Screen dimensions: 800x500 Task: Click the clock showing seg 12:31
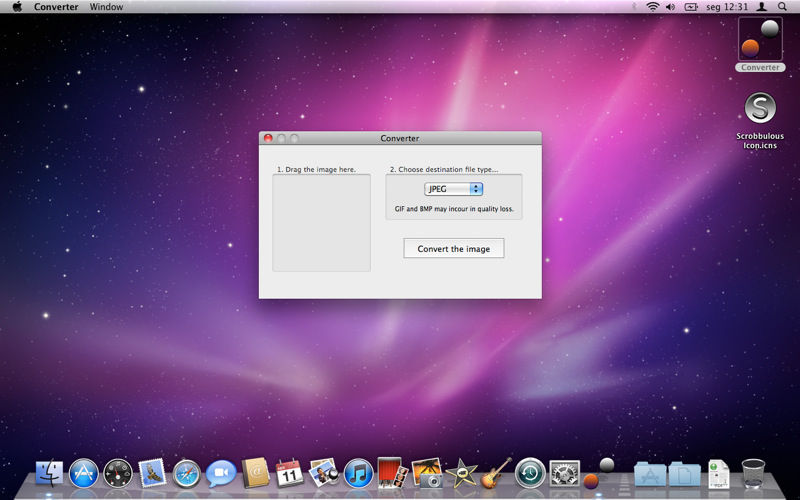727,7
